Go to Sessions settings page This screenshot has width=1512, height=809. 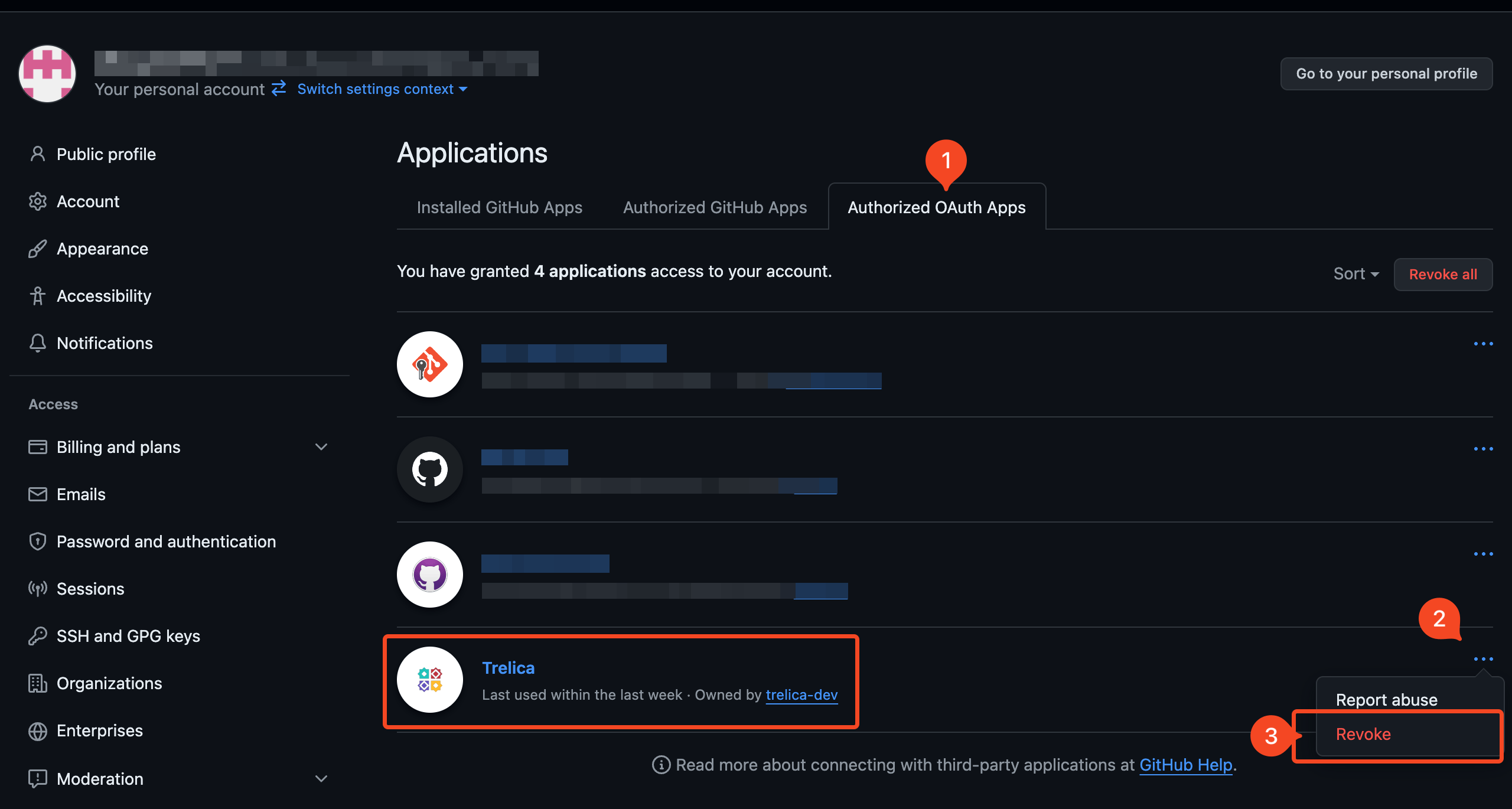pos(90,589)
